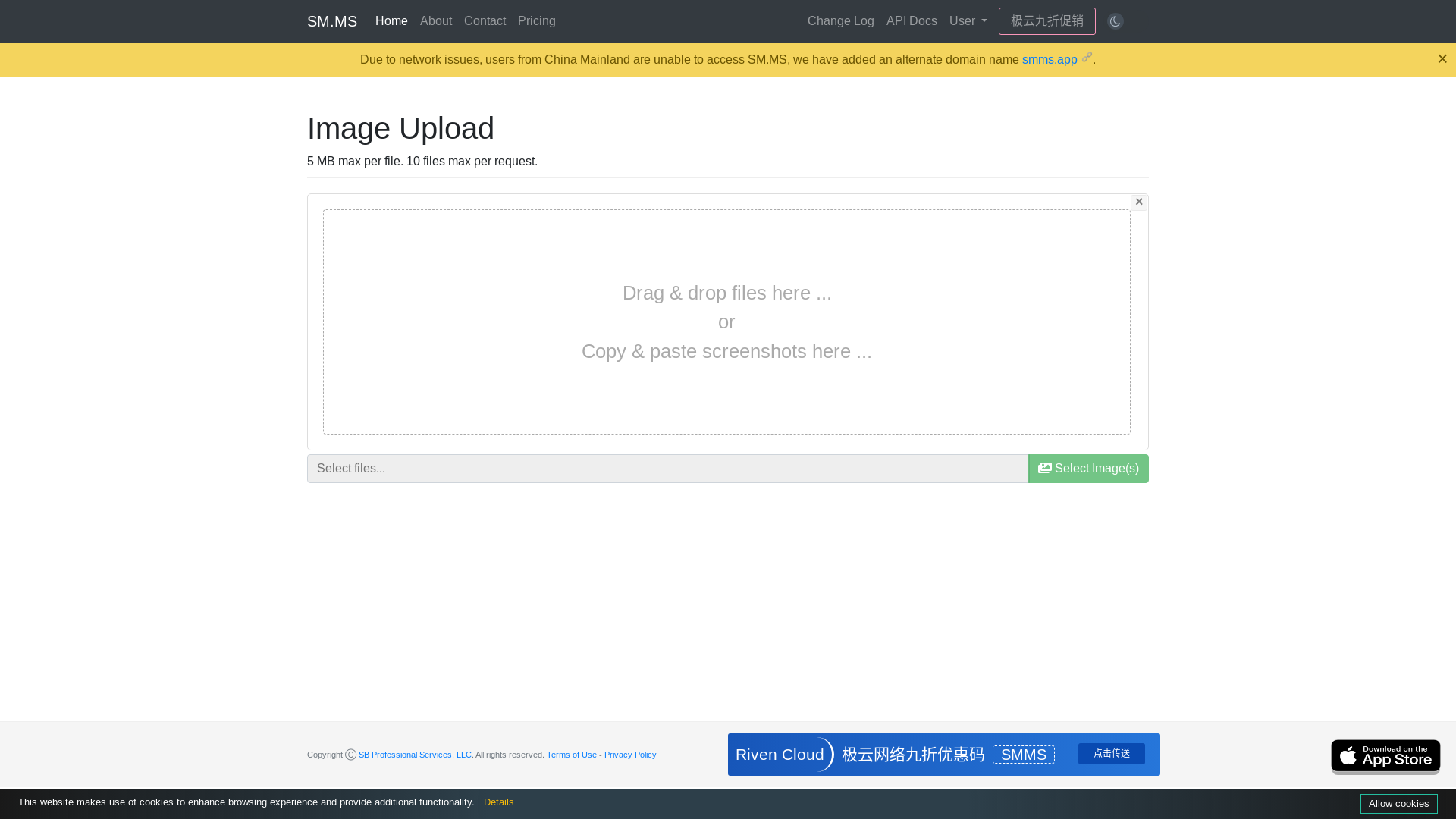
Task: Open Privacy Policy
Action: pyautogui.click(x=629, y=755)
